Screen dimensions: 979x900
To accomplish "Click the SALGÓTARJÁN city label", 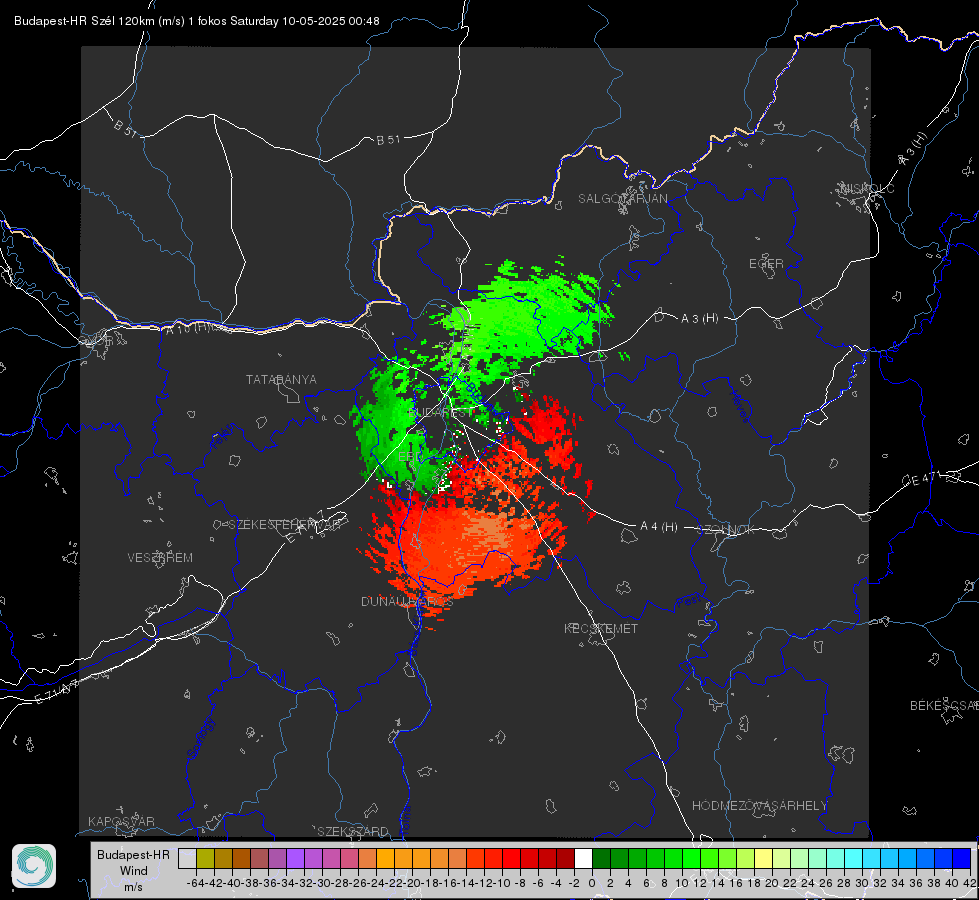I will click(x=622, y=199).
